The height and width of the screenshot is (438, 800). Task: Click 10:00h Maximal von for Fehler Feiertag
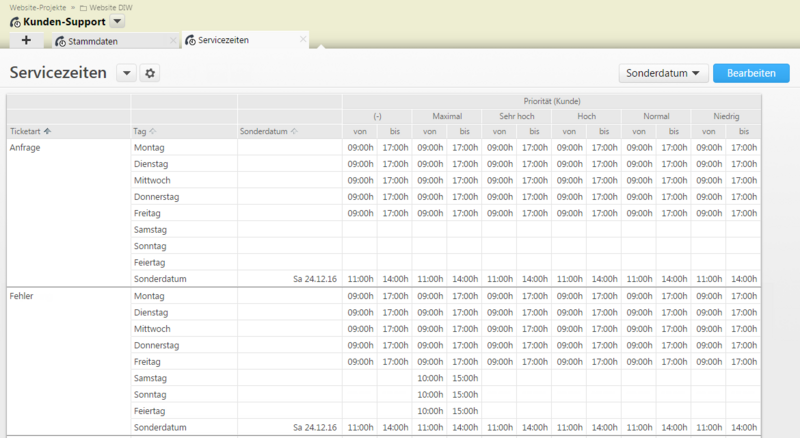click(x=430, y=411)
